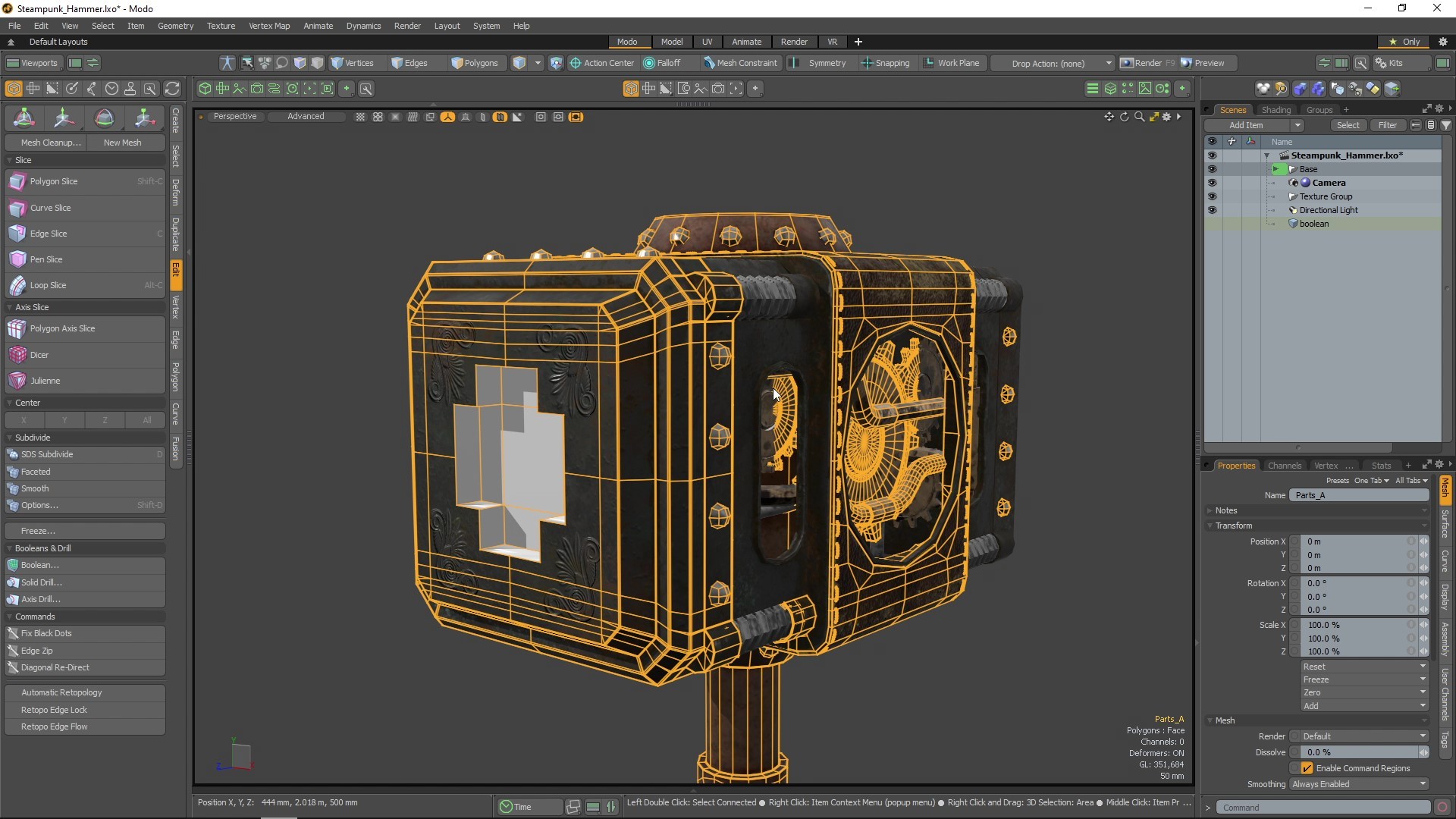Hide the Directional Light item

coord(1213,210)
